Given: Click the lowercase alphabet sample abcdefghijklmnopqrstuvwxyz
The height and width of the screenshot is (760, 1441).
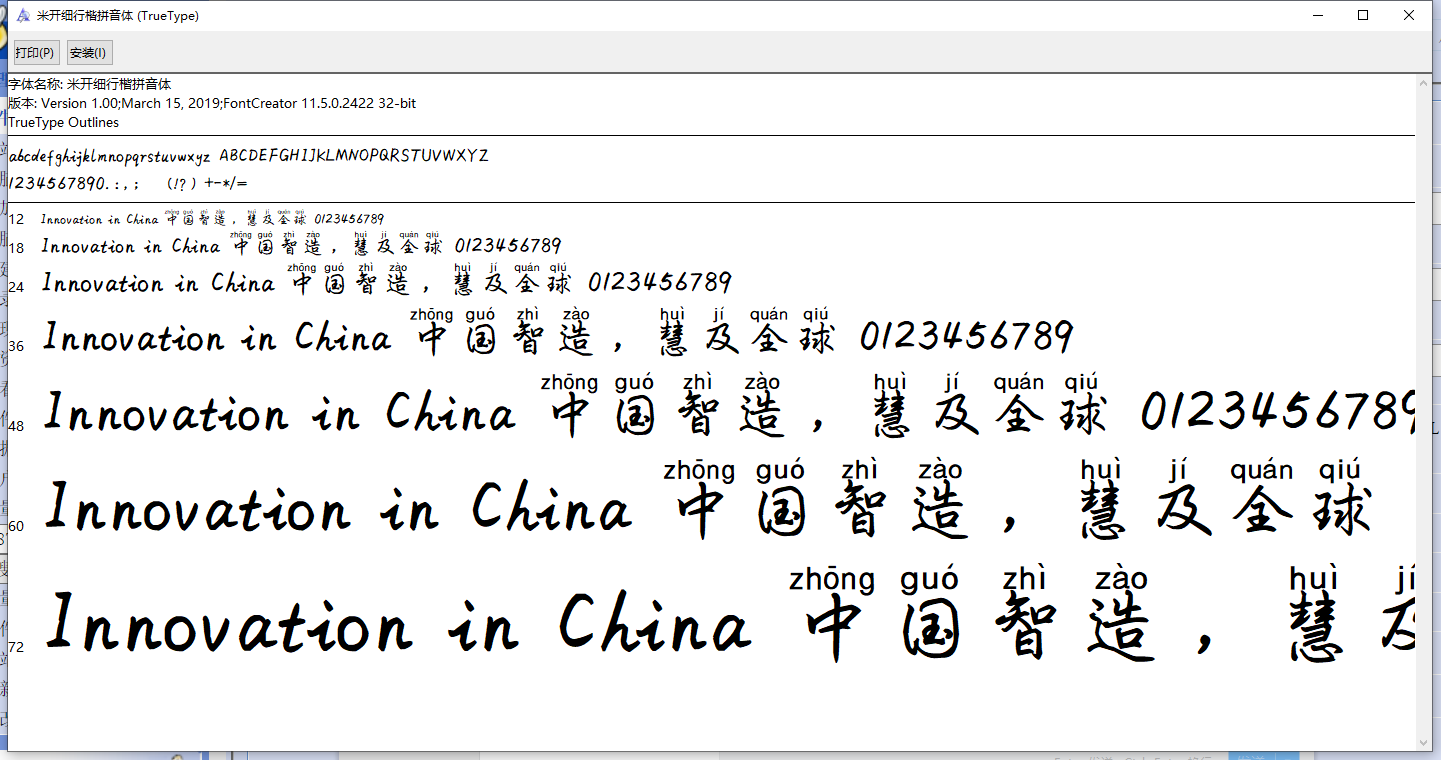Looking at the screenshot, I should [x=110, y=157].
